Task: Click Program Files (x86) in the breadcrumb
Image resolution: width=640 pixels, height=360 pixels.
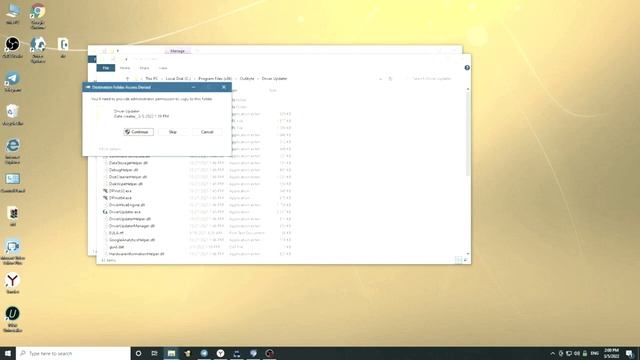Action: (x=215, y=78)
